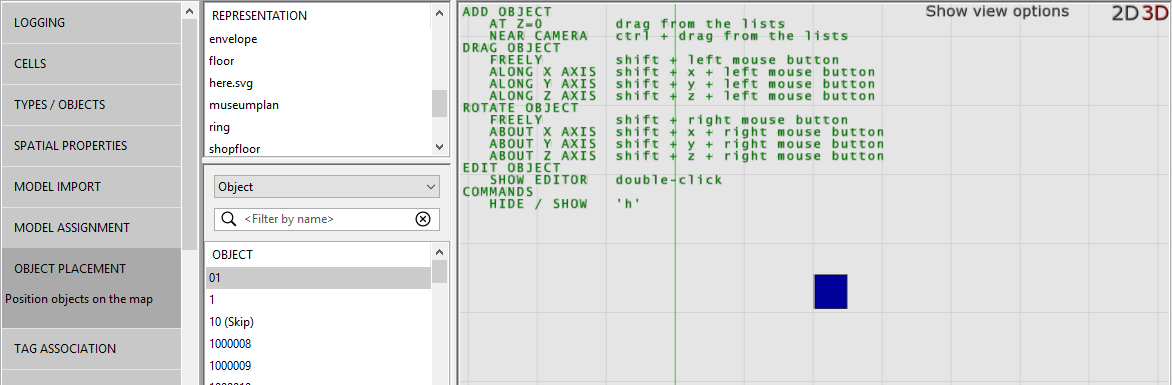Select object 01 in the list
The height and width of the screenshot is (385, 1172).
point(318,277)
